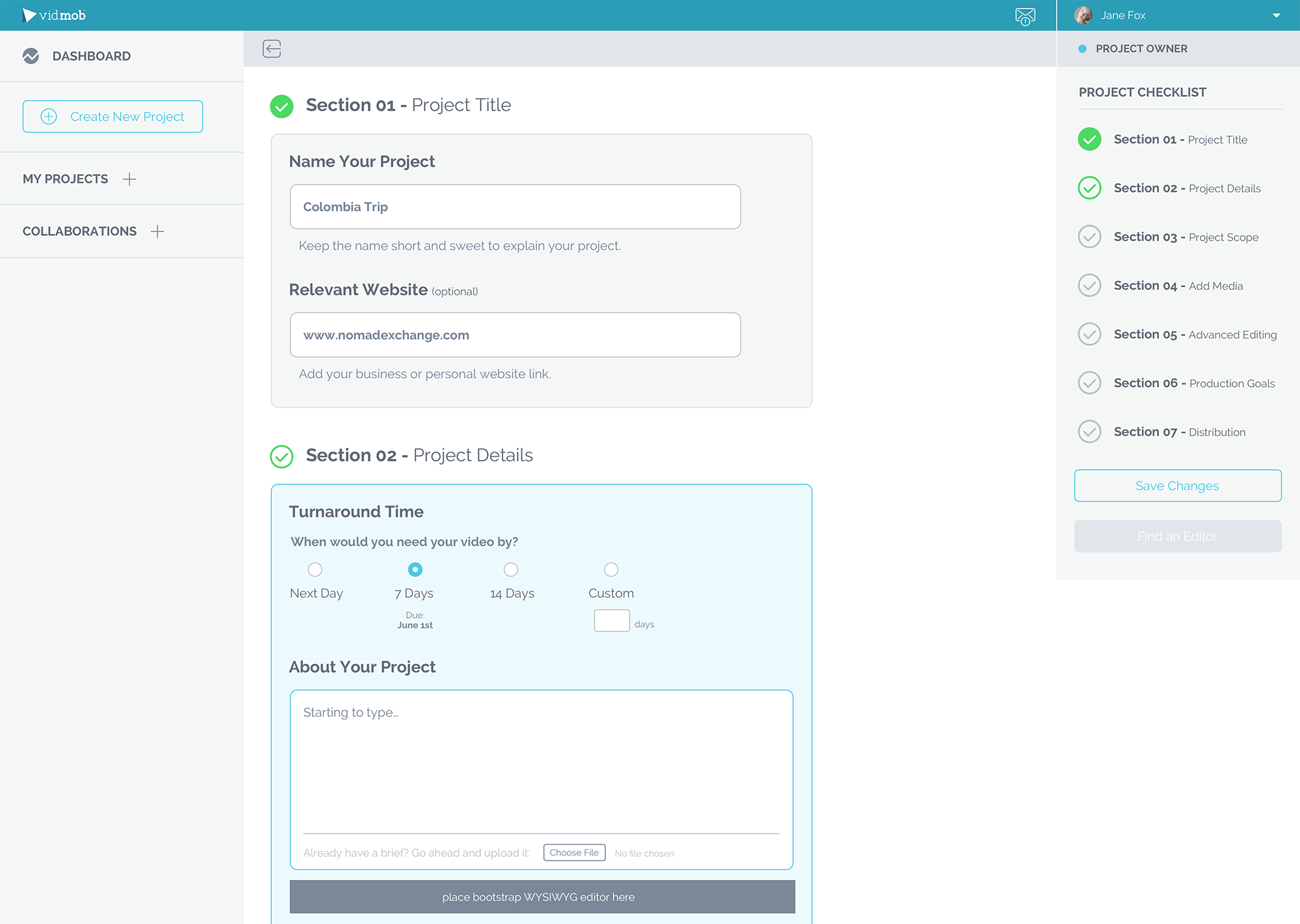Click the back arrow above Section 01
Image resolution: width=1300 pixels, height=924 pixels.
click(x=272, y=49)
